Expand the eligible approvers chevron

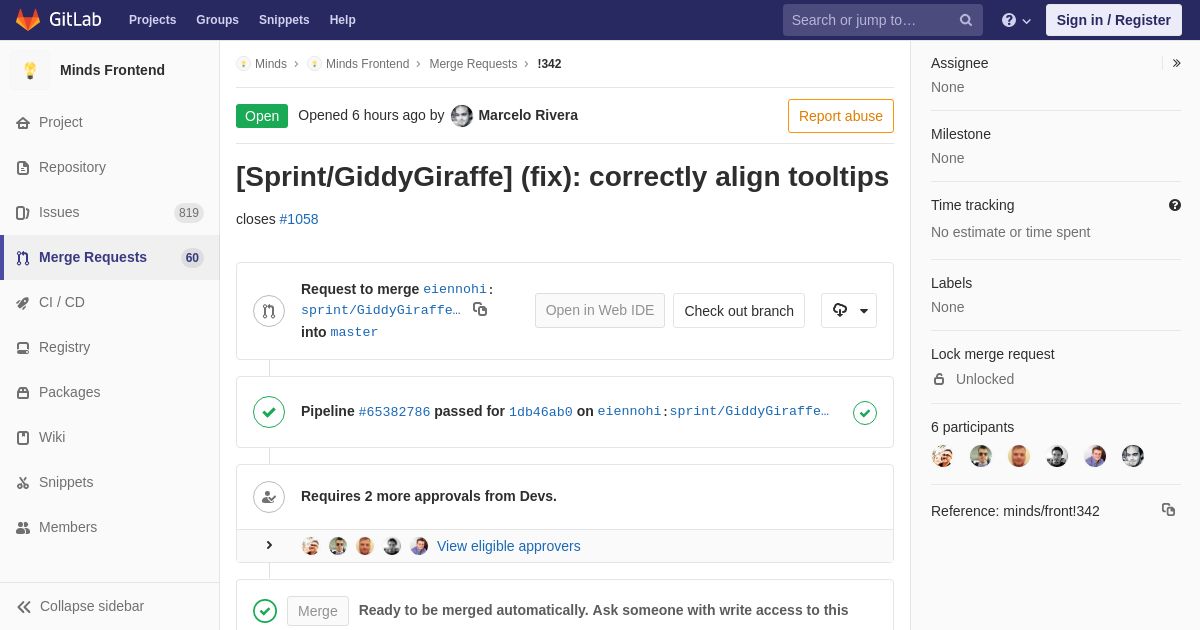[x=269, y=545]
